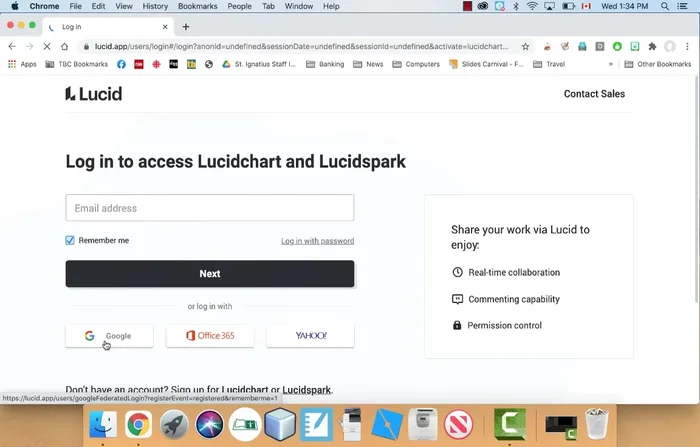The height and width of the screenshot is (447, 700).
Task: Open Chrome three-dot menu
Action: point(688,46)
